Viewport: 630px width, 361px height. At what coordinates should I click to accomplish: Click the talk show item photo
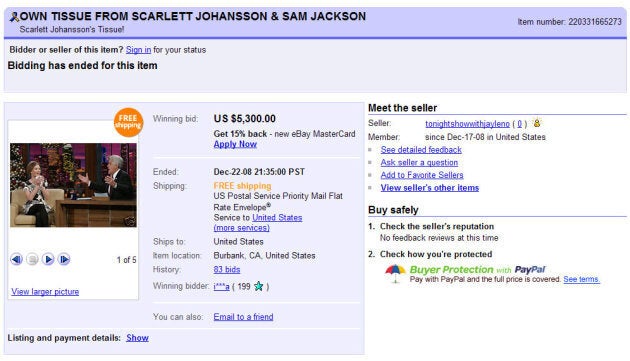[x=73, y=185]
